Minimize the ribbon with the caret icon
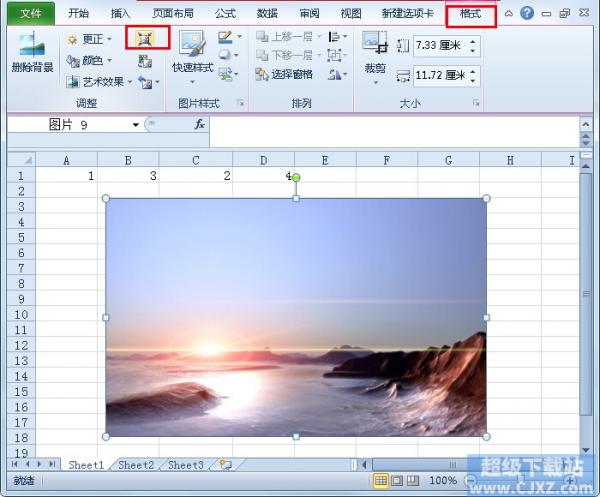 click(509, 13)
